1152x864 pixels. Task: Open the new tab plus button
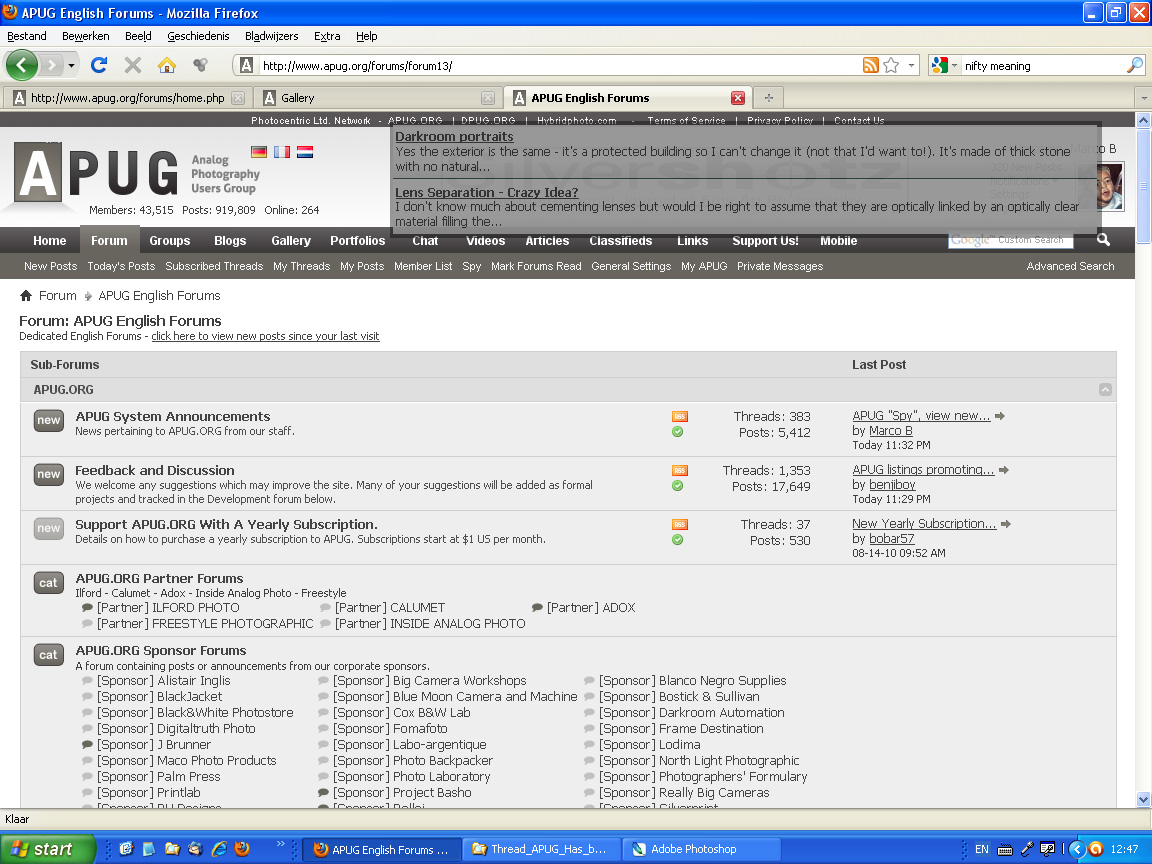[x=768, y=98]
